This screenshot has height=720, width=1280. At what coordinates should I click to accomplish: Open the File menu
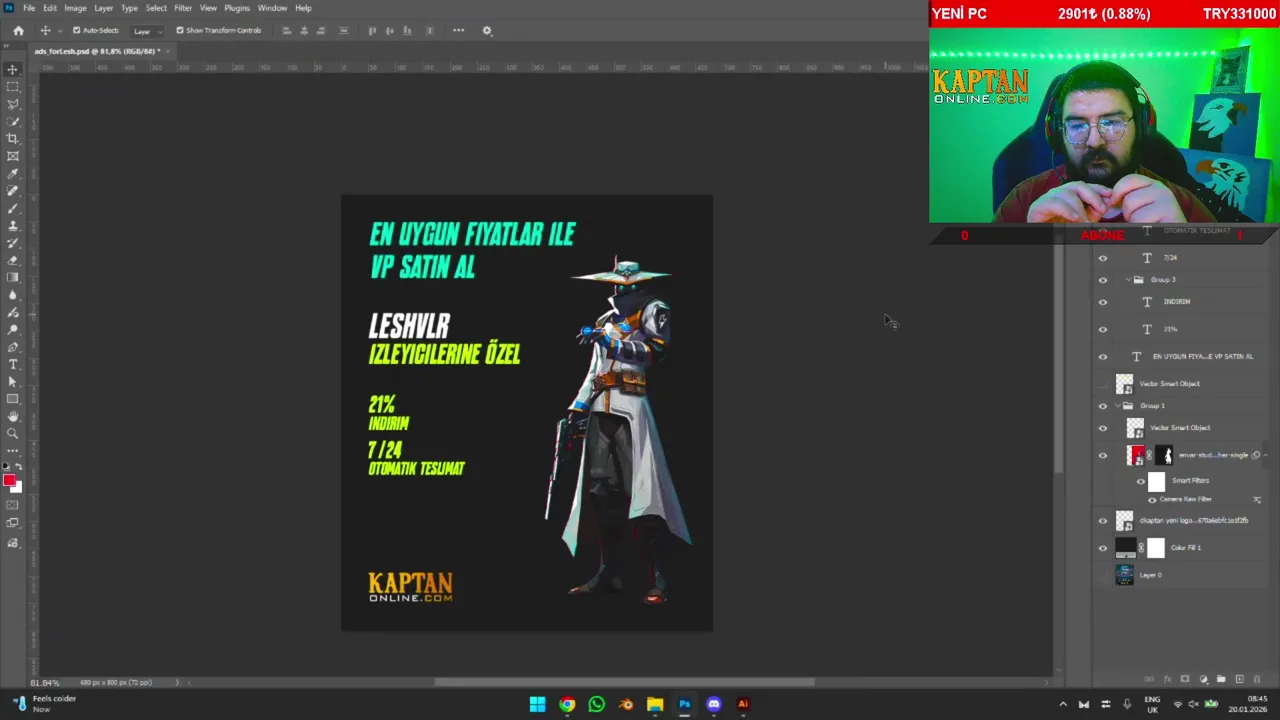coord(29,8)
